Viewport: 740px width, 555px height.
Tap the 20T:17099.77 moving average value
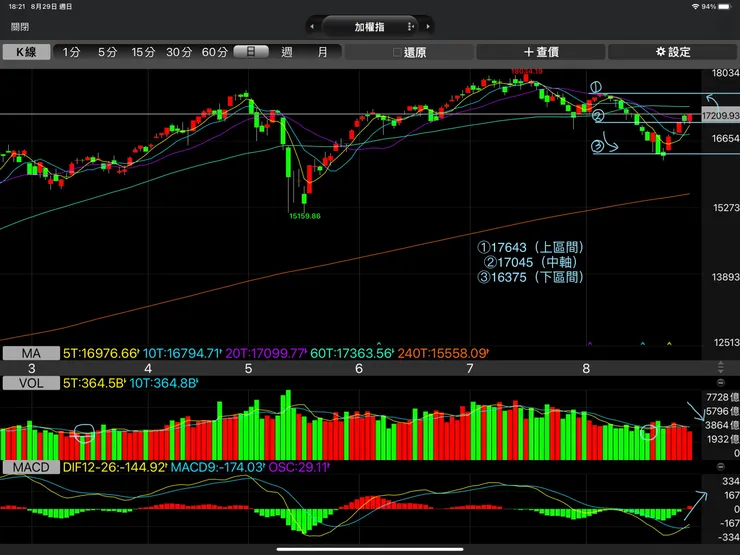266,353
